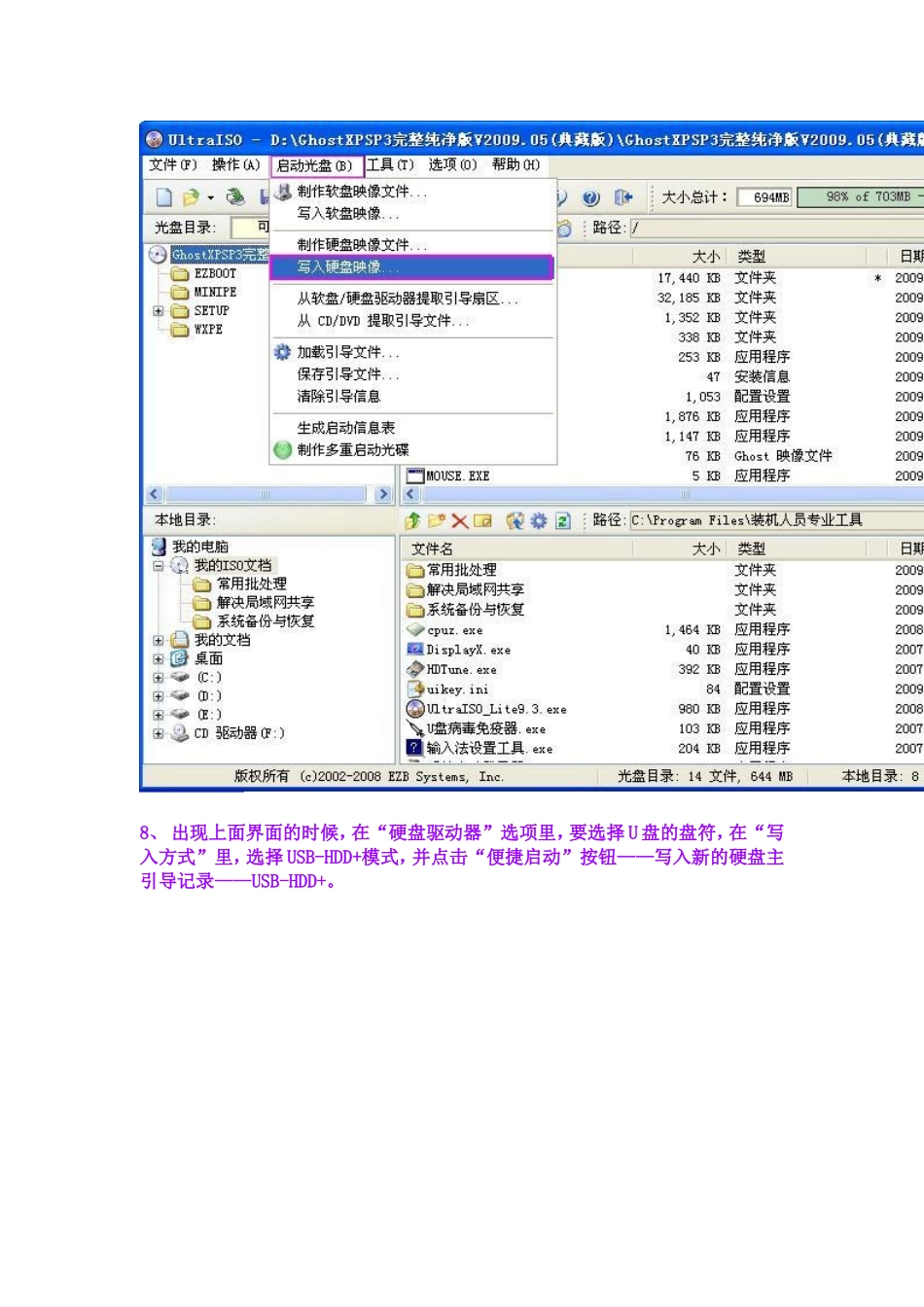Screen dimensions: 924x1307
Task: Click the 98% of 703MB capacity bar
Action: (x=860, y=197)
